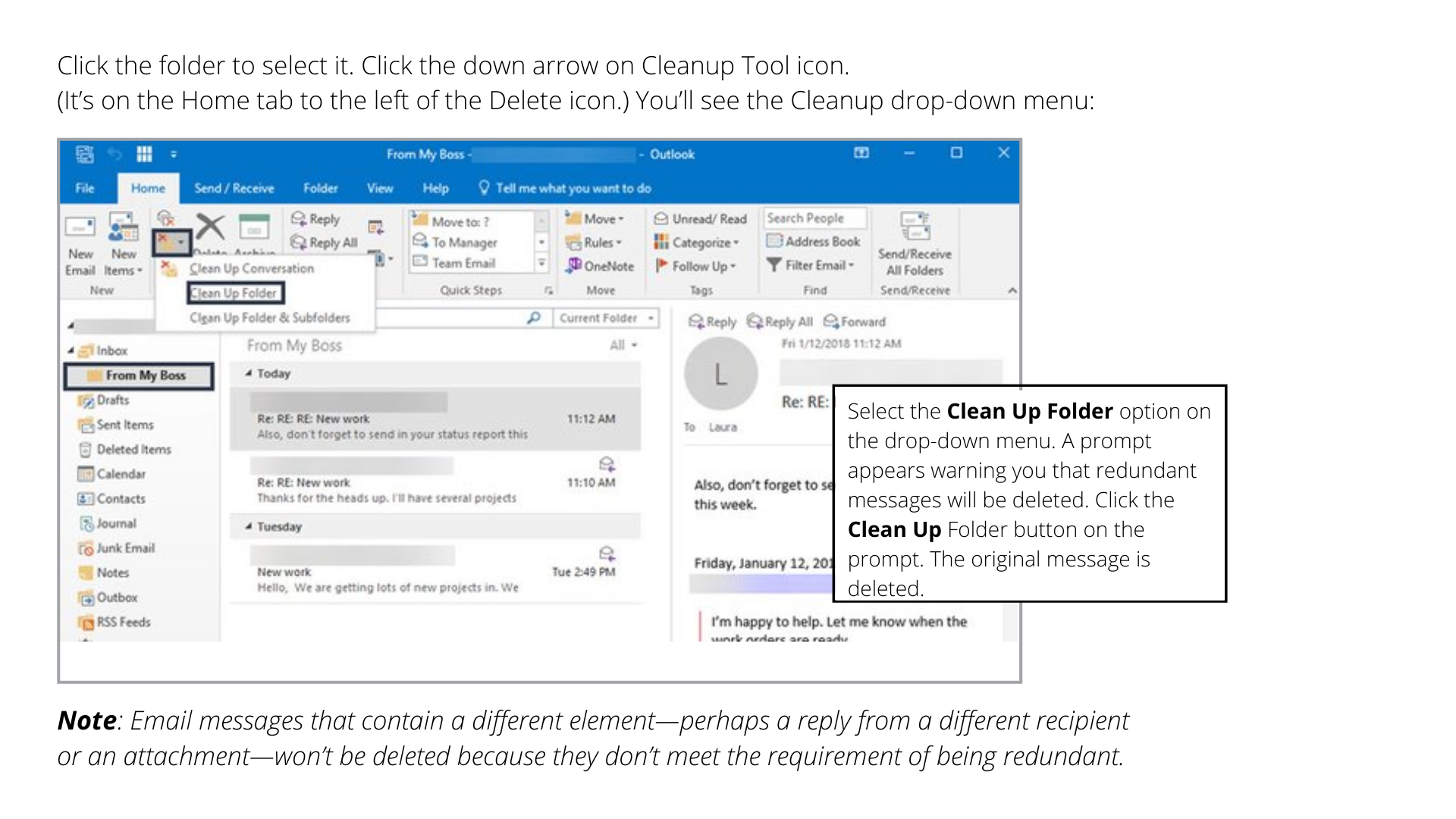Viewport: 1456px width, 819px height.
Task: Choose Clean Up Folder menu option
Action: coord(234,293)
